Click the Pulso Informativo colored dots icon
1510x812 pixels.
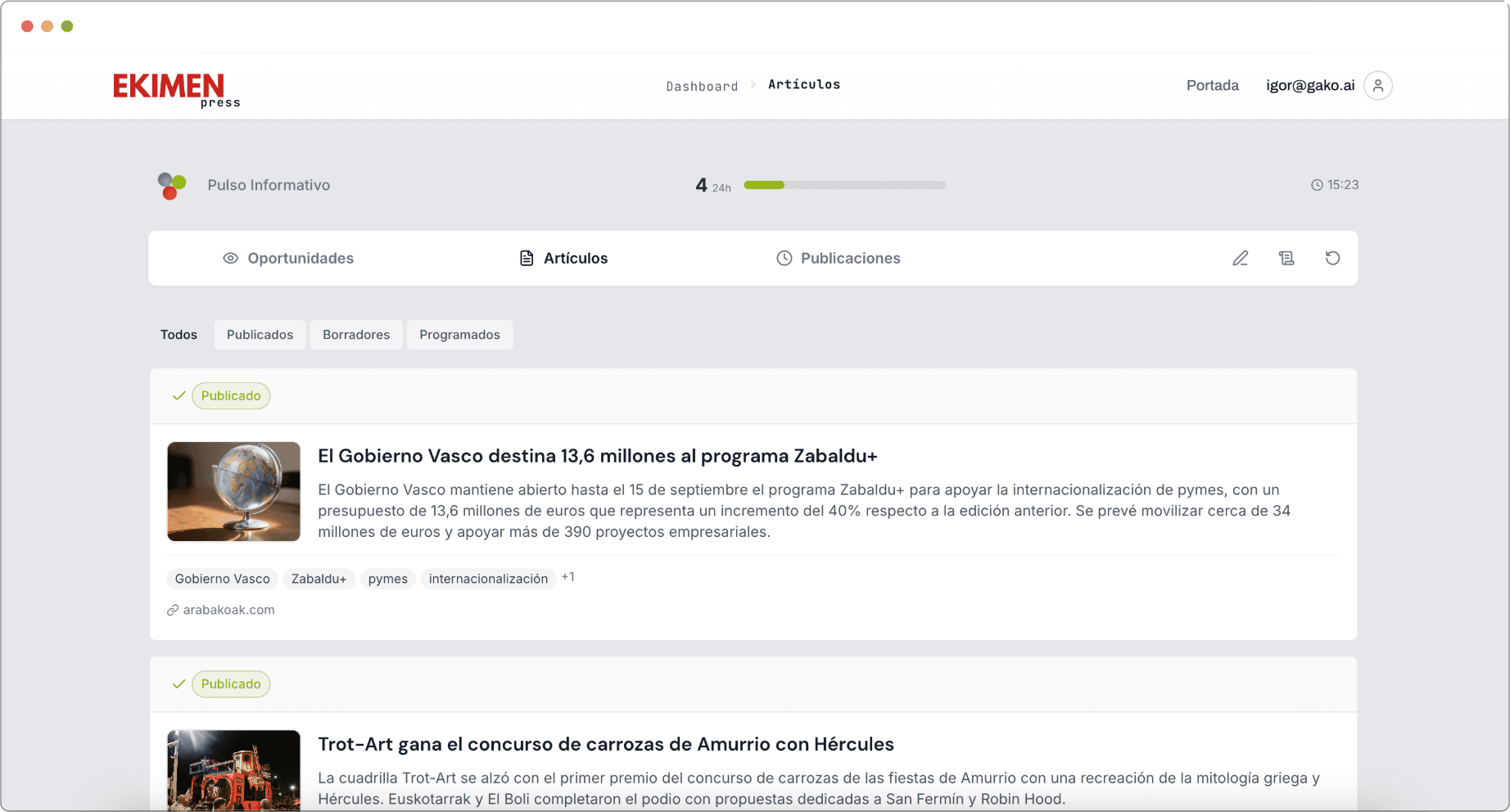(172, 186)
